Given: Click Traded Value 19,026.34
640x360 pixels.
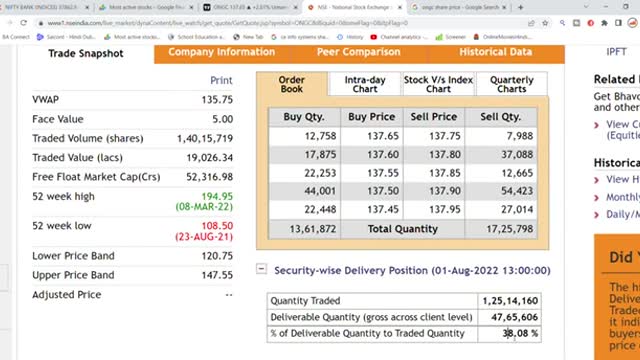Looking at the screenshot, I should [x=210, y=158].
